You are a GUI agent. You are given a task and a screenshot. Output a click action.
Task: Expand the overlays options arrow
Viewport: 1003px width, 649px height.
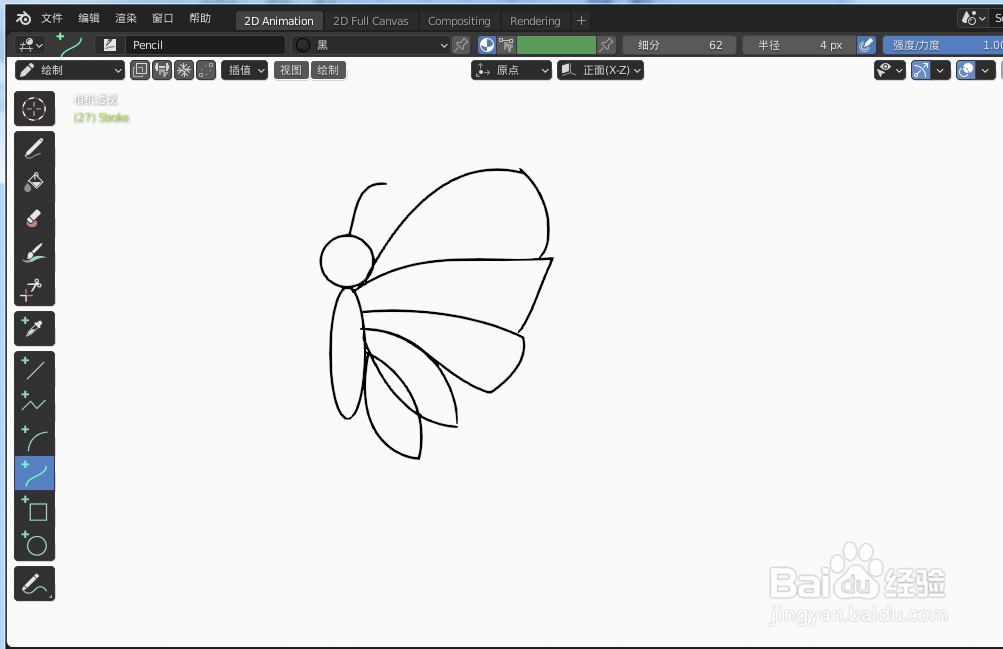click(985, 70)
